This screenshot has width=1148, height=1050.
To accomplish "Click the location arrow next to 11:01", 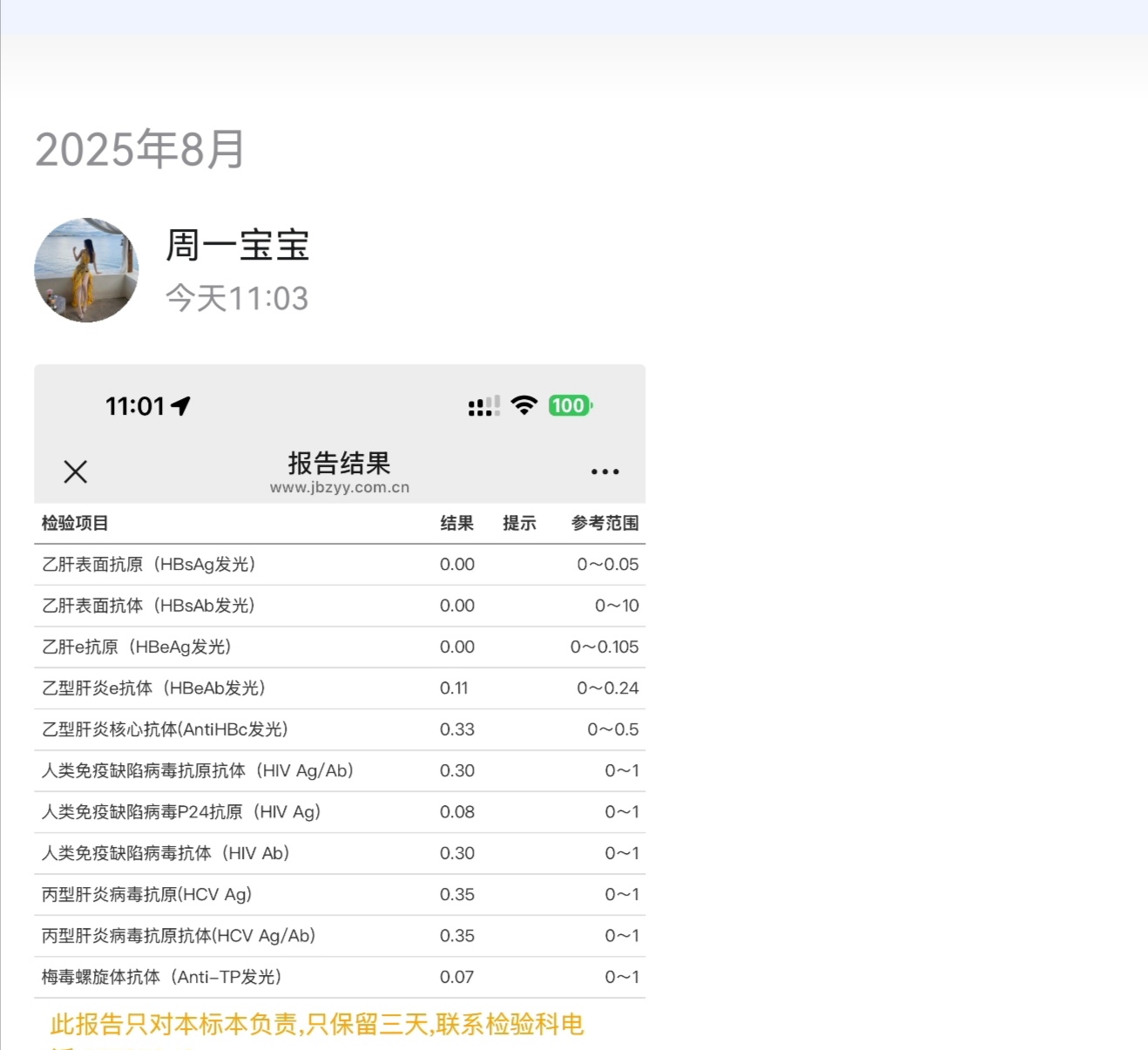I will coord(181,406).
